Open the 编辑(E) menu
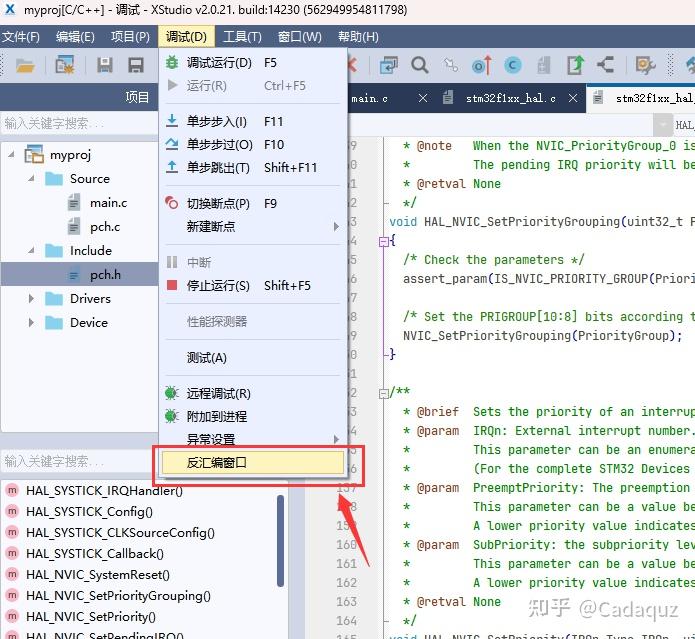This screenshot has height=639, width=695. pyautogui.click(x=75, y=36)
